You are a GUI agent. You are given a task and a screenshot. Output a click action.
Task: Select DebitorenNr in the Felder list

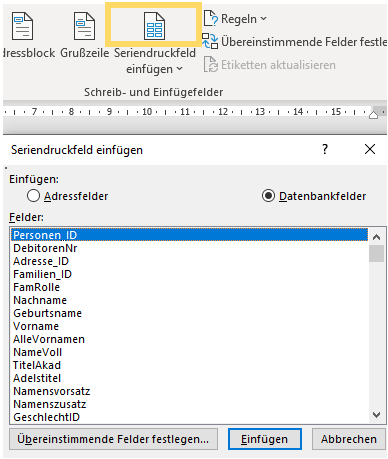(190, 248)
